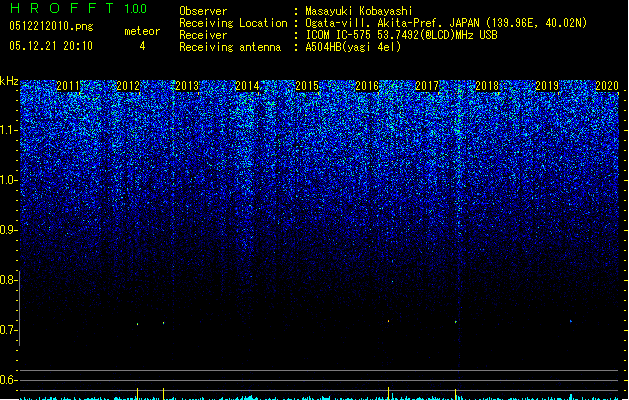Click the Receiver label
Screen dimensions: 629x400
[x=203, y=35]
